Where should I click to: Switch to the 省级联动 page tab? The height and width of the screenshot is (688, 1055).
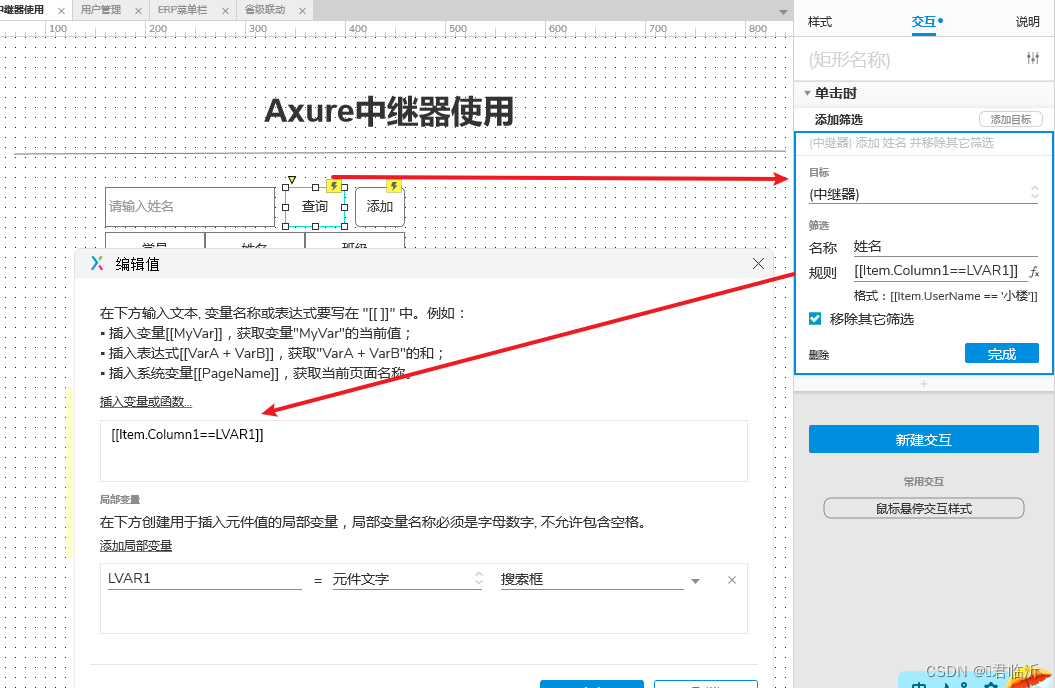pyautogui.click(x=264, y=10)
